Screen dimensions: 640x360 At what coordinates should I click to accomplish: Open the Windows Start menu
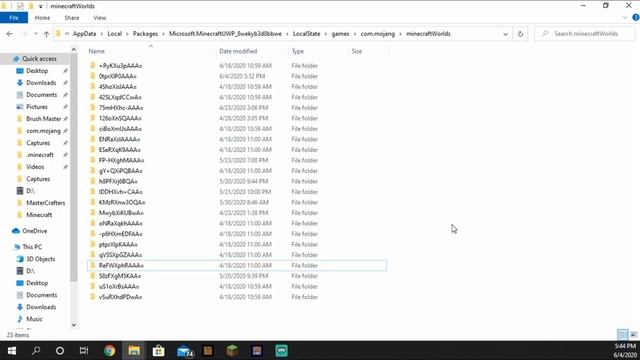11,351
